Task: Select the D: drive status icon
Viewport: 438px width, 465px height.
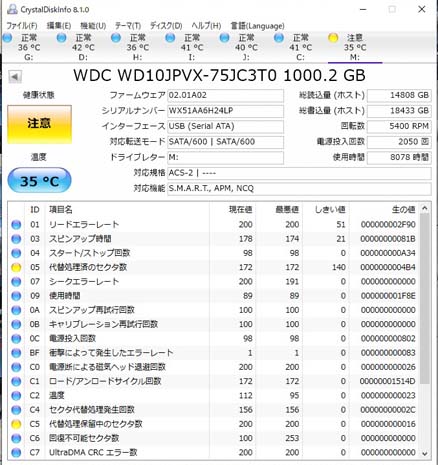Action: (x=61, y=38)
